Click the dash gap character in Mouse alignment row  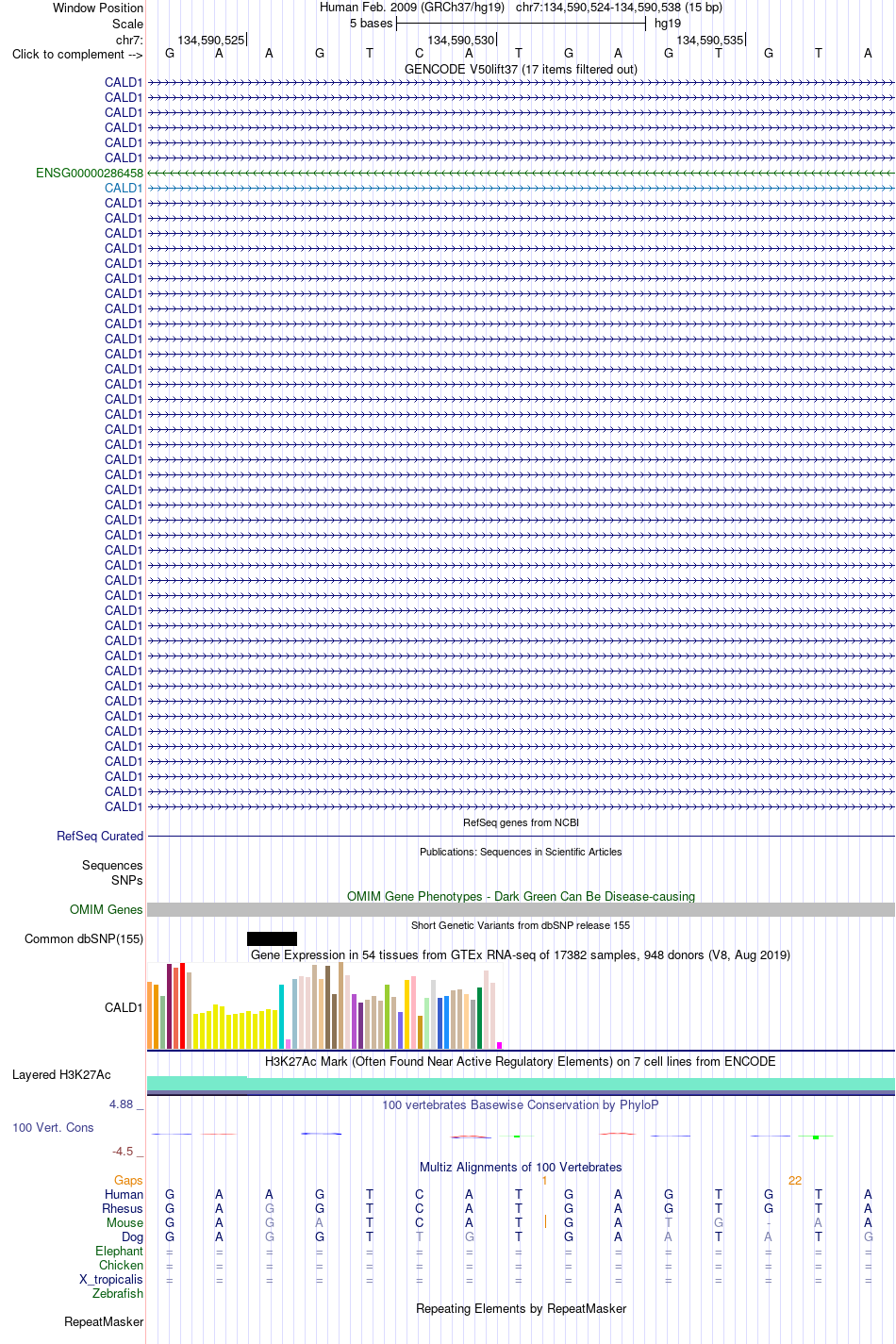(769, 1222)
